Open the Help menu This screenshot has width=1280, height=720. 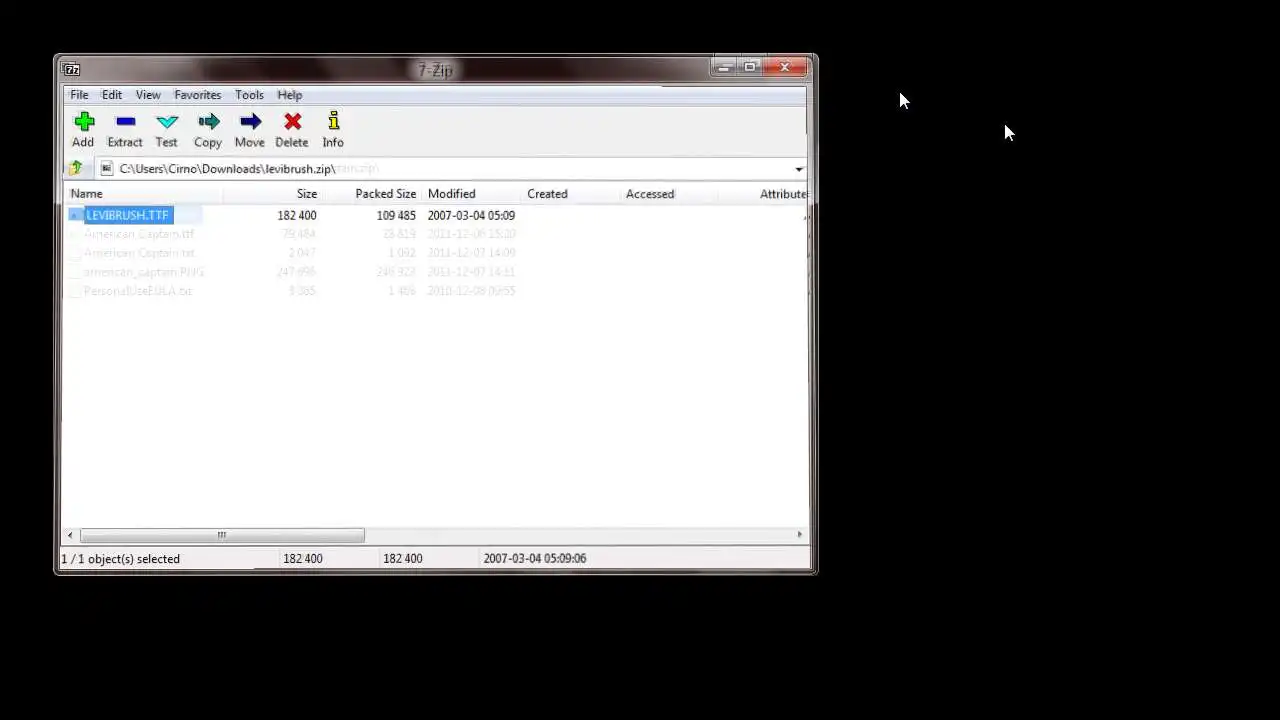(290, 95)
